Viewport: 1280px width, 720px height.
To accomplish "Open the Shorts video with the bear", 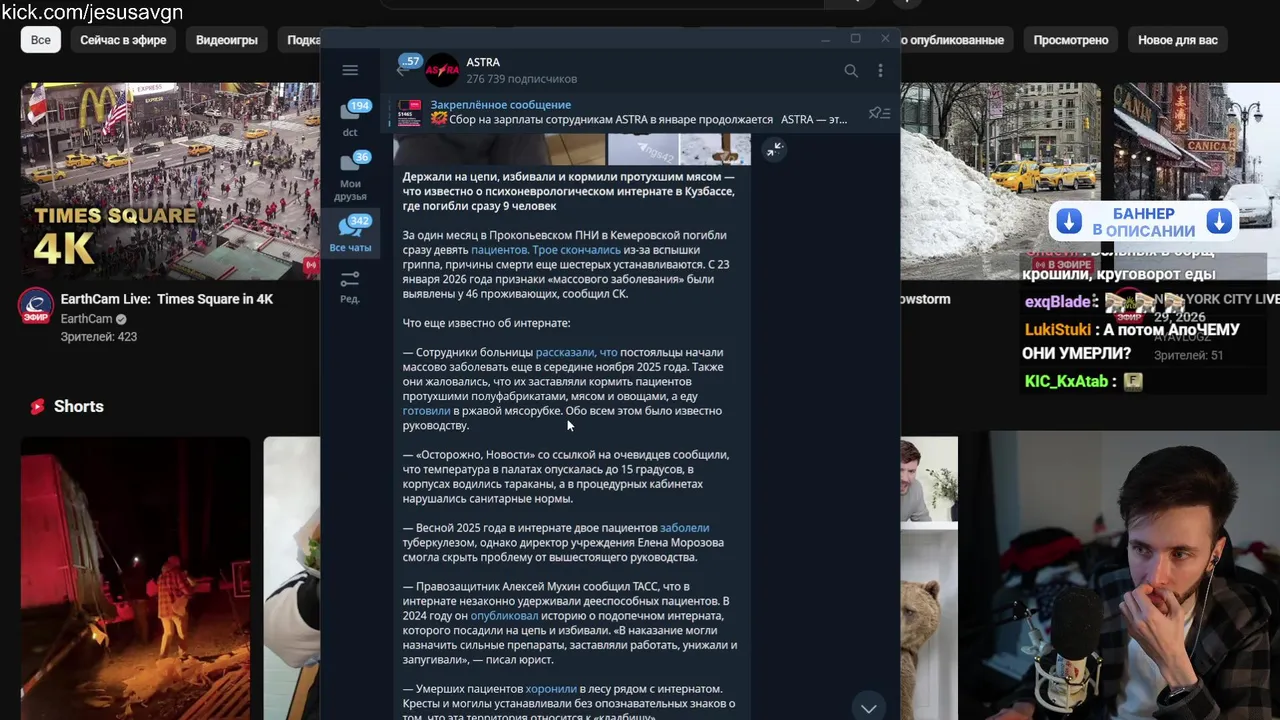I will [x=929, y=578].
